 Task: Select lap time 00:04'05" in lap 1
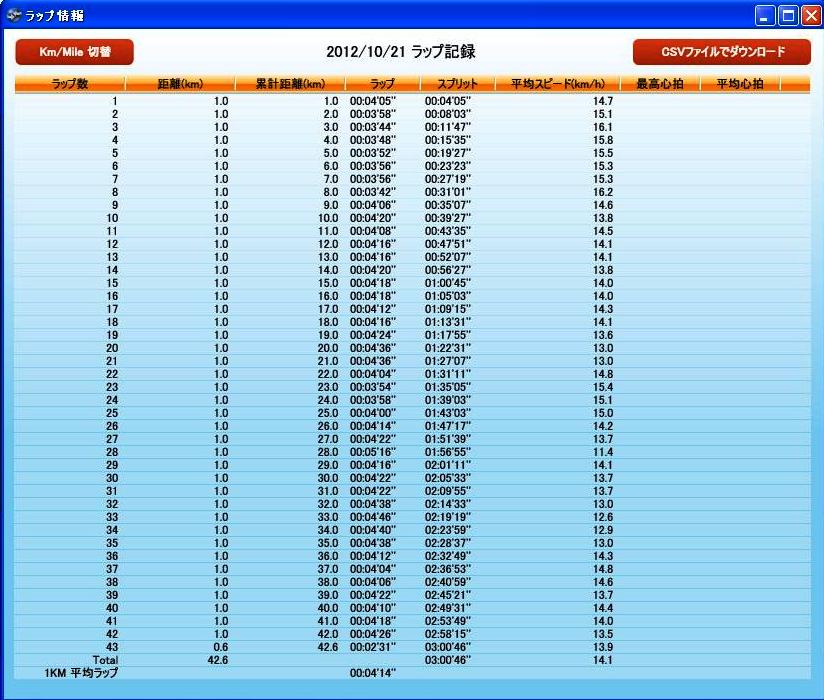coord(373,101)
